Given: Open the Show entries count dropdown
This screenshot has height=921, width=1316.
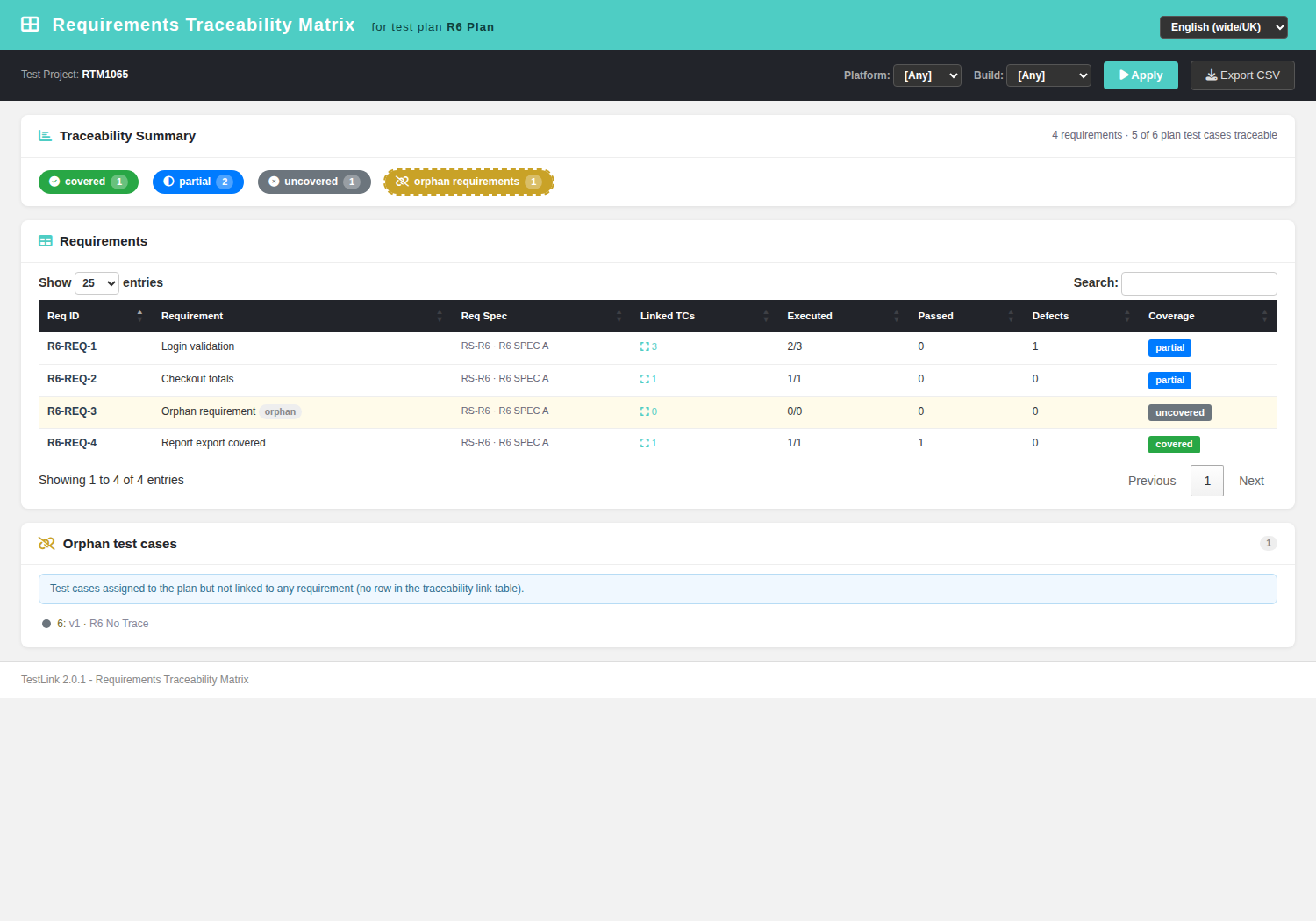Looking at the screenshot, I should tap(97, 283).
